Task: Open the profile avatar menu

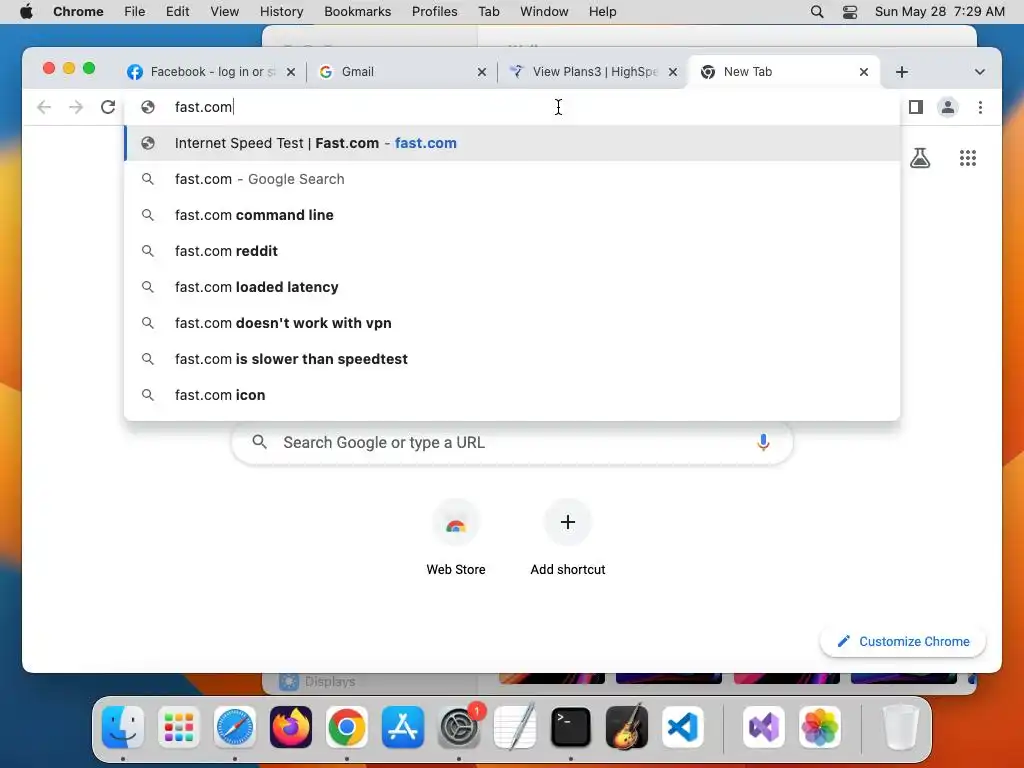Action: pyautogui.click(x=948, y=107)
